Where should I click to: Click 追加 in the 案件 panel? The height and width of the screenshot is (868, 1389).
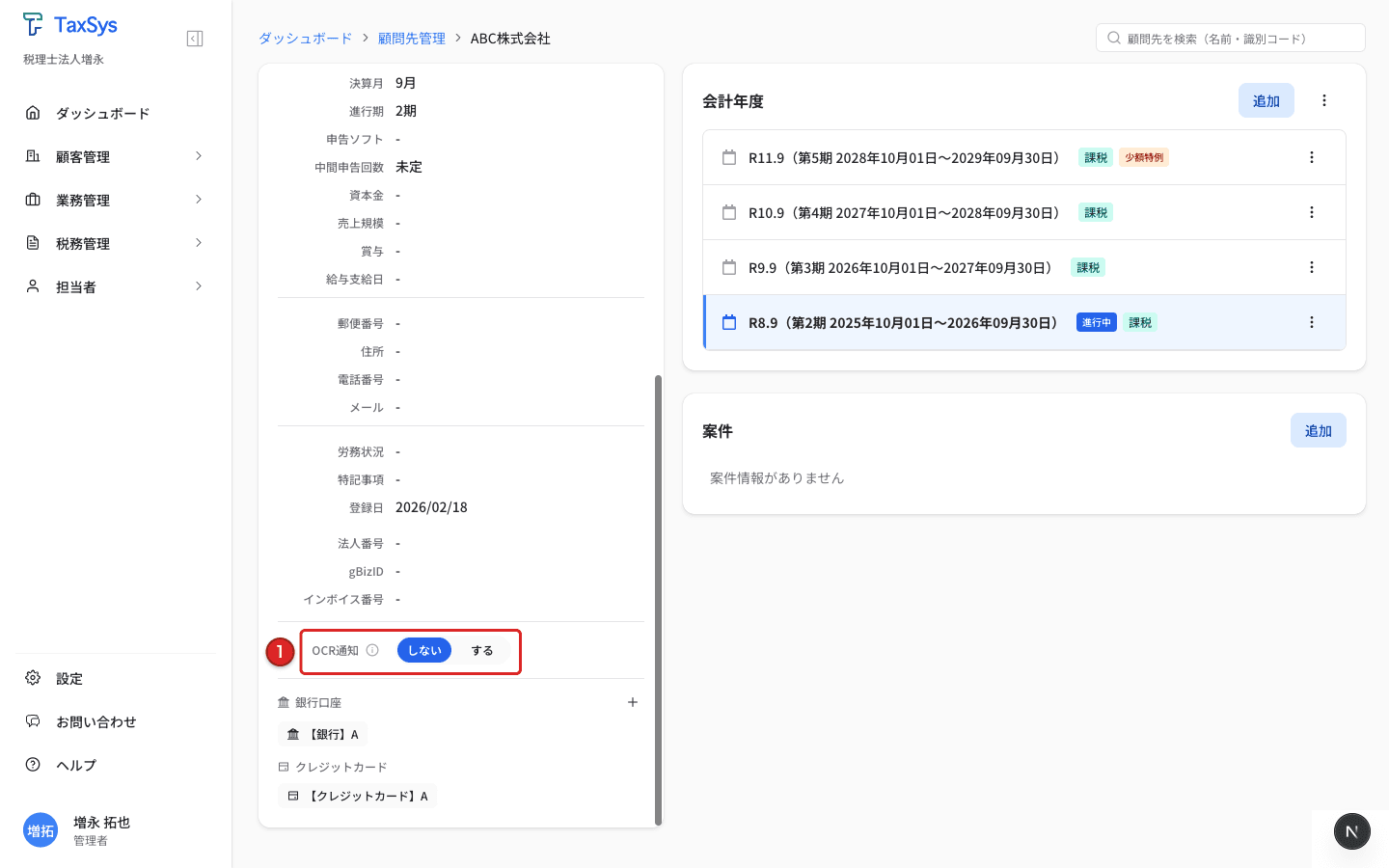point(1318,430)
